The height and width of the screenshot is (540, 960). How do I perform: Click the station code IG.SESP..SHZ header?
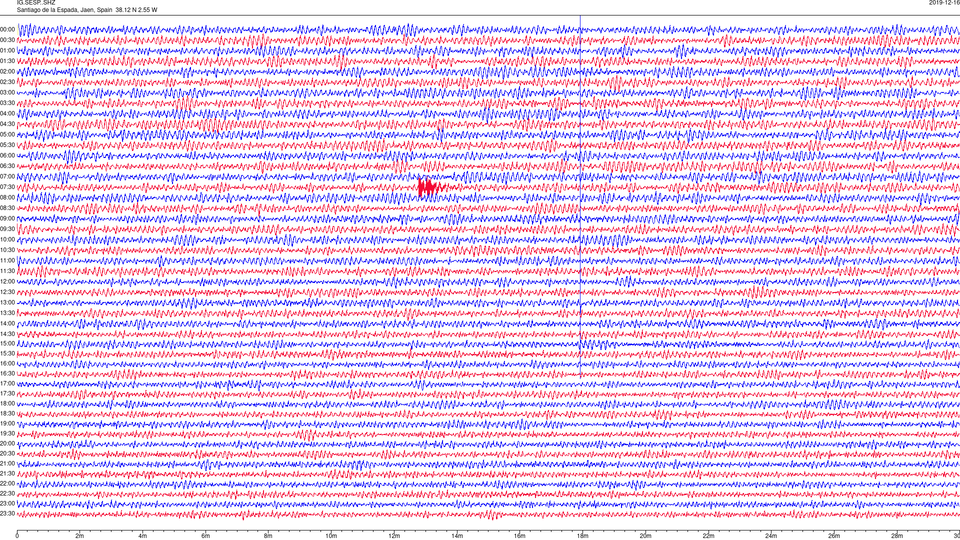36,2
